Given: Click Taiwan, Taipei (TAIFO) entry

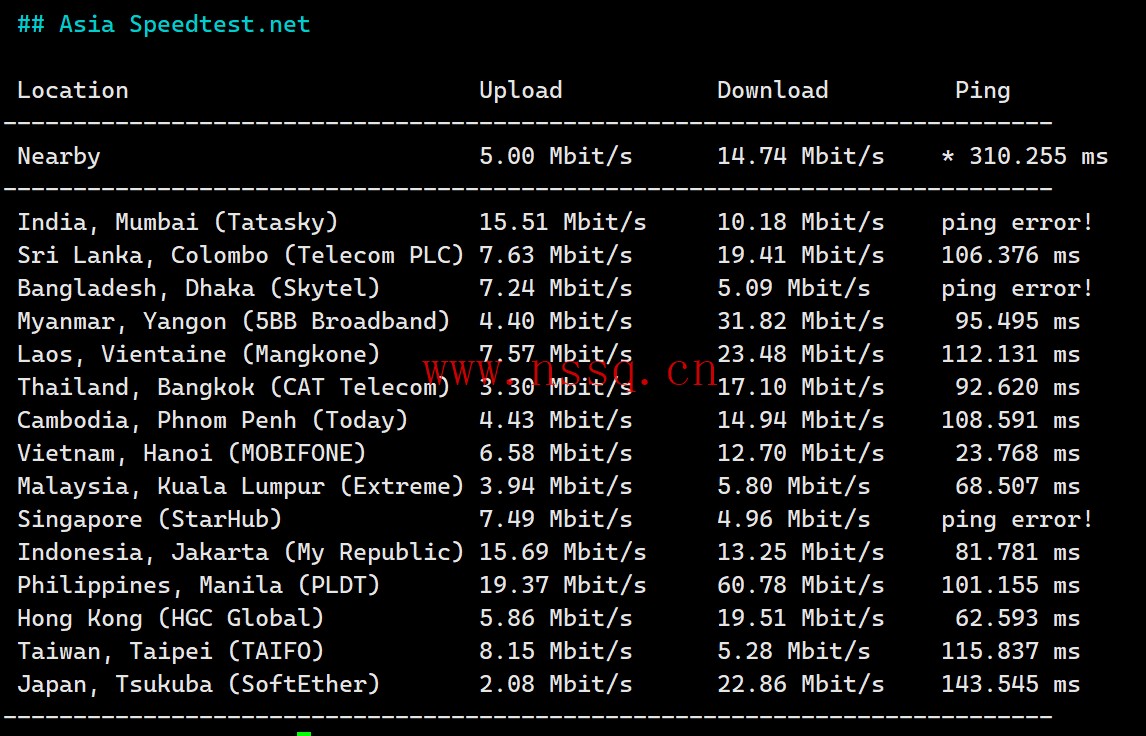Looking at the screenshot, I should point(170,651).
